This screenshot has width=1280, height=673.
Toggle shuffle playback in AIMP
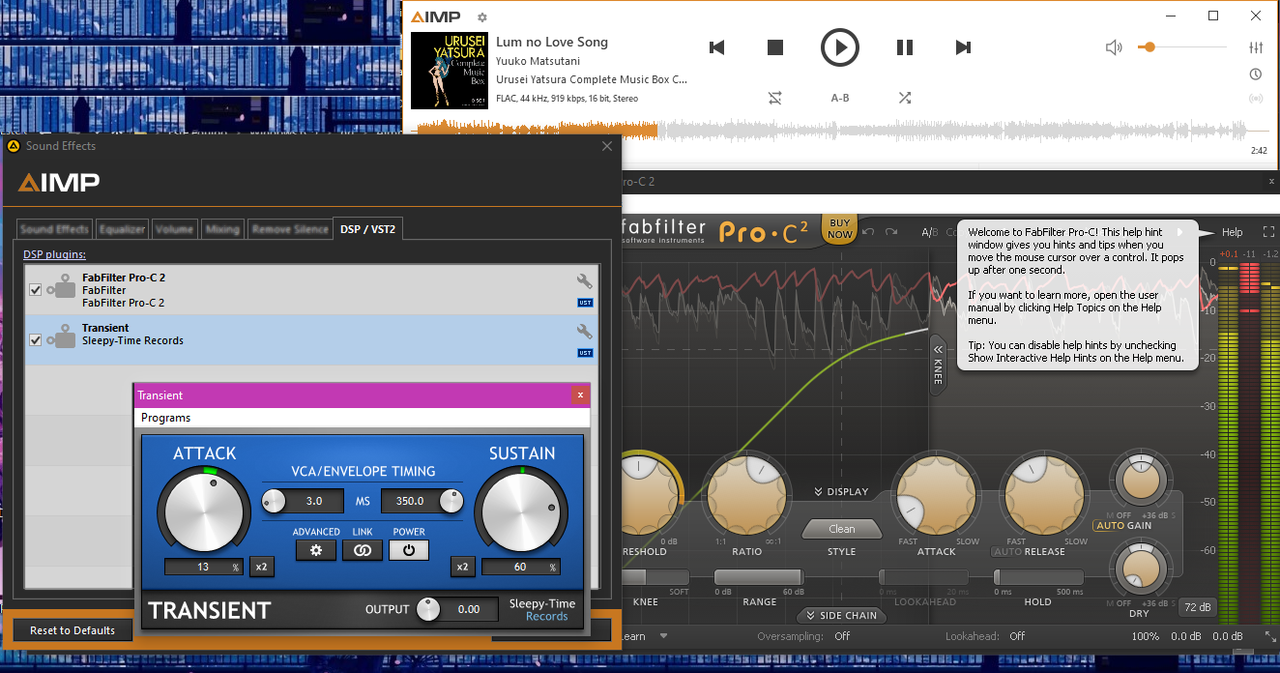pos(904,98)
